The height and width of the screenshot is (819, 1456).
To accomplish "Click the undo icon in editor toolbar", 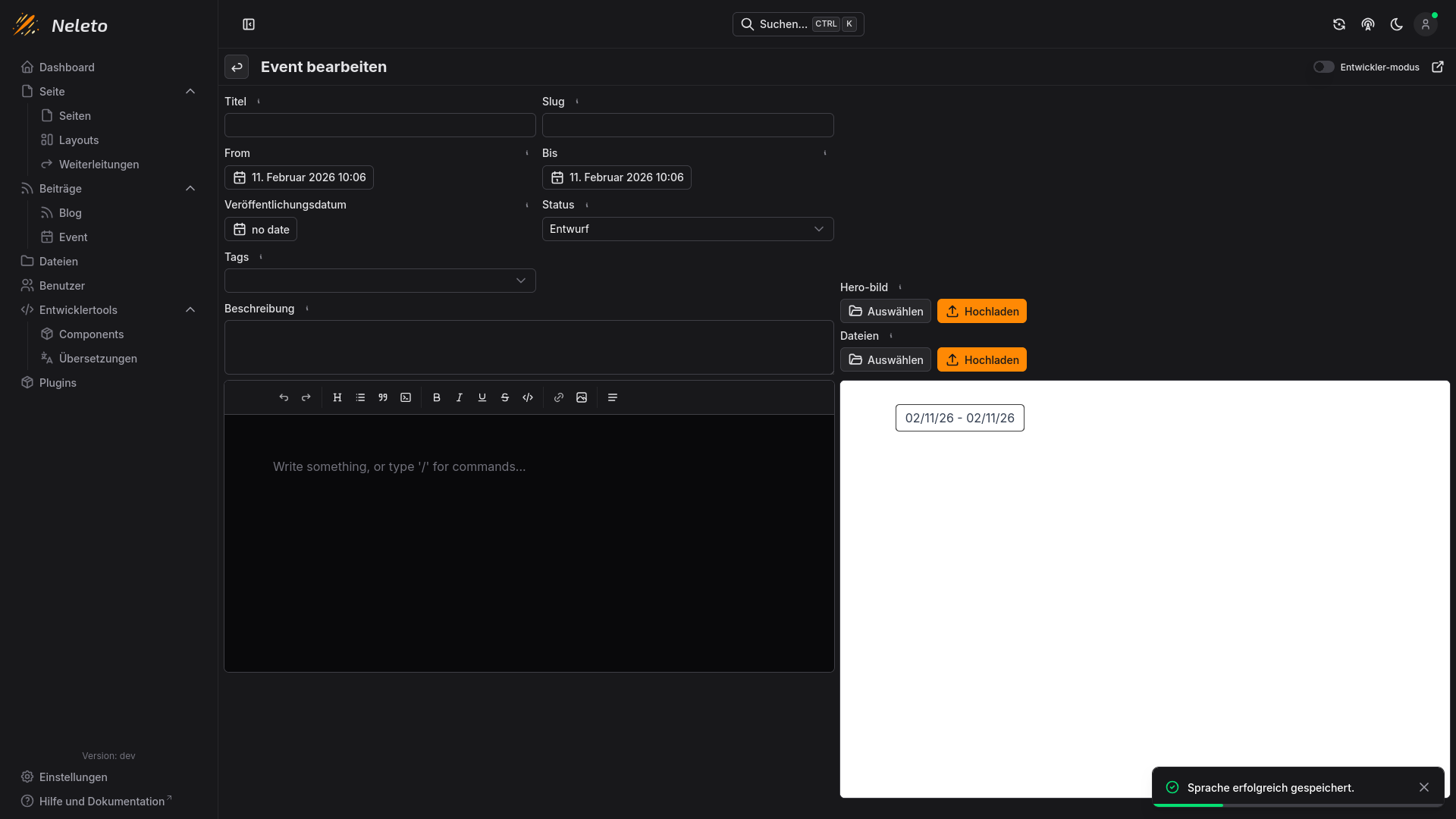I will click(x=284, y=397).
